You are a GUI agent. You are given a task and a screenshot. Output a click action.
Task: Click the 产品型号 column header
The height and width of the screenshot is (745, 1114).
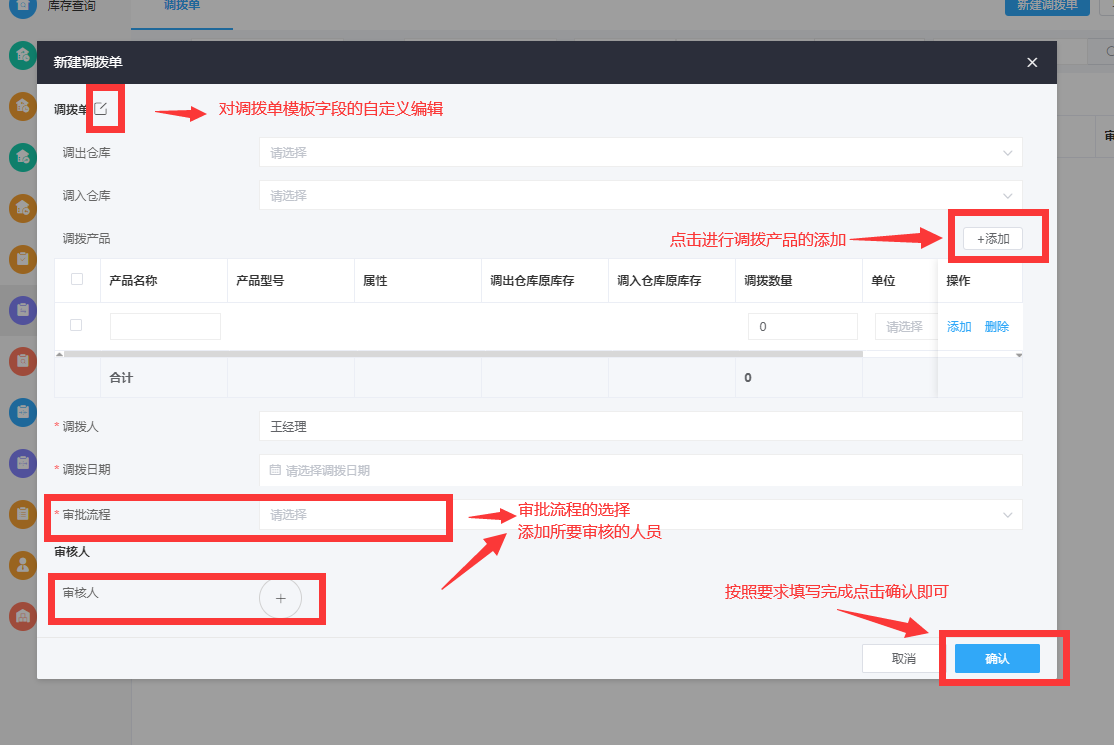pyautogui.click(x=260, y=281)
